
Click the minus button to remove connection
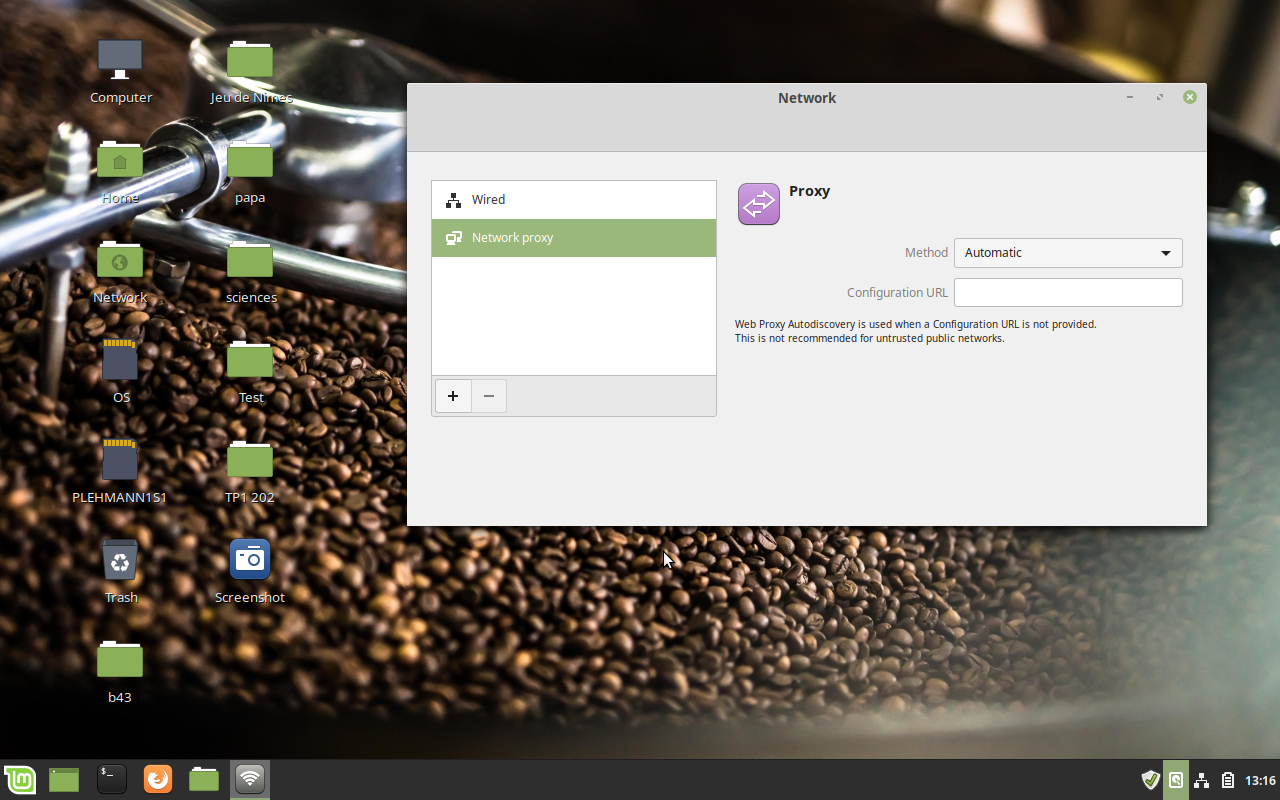[x=489, y=396]
